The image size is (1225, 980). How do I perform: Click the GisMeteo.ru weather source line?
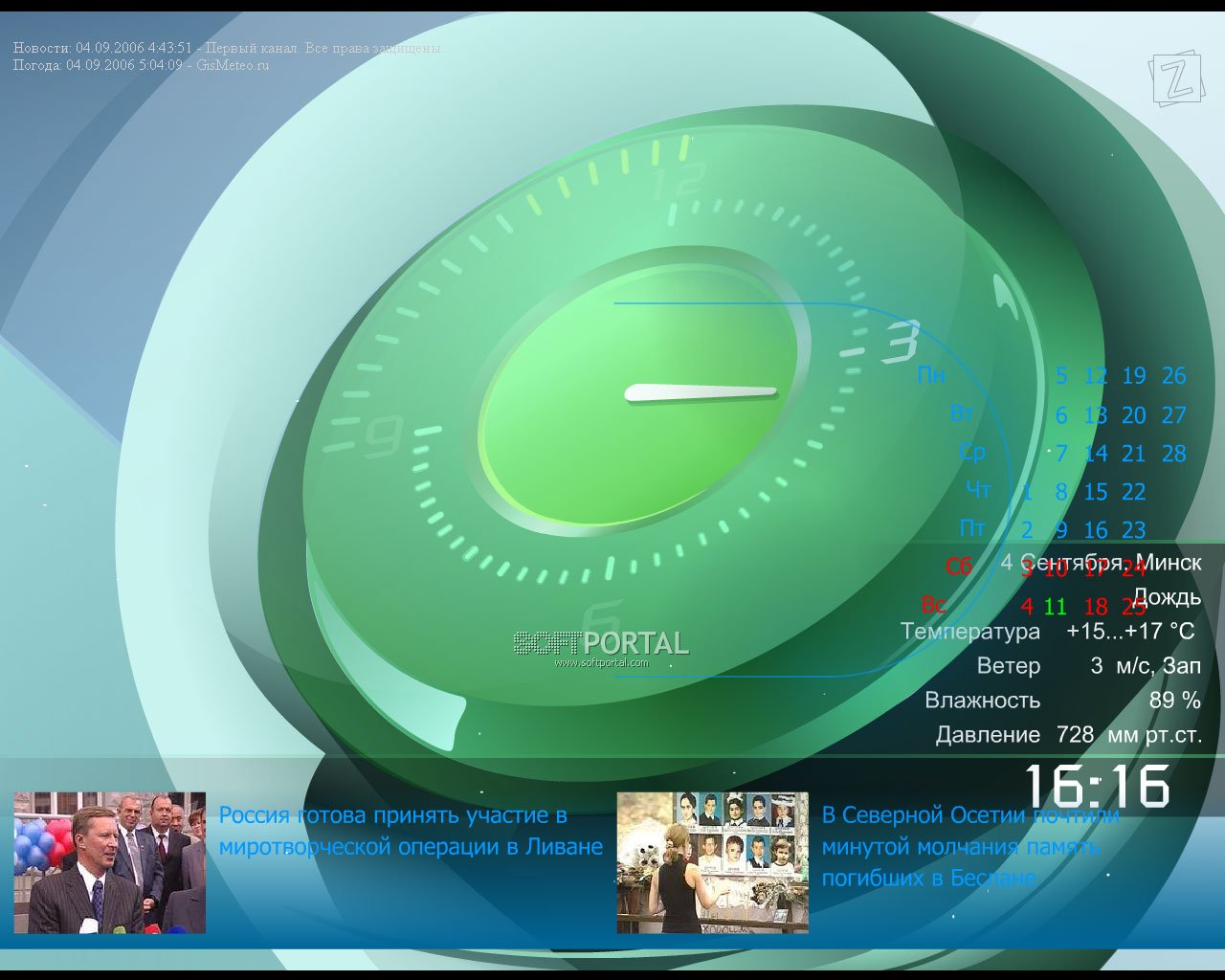[x=141, y=65]
